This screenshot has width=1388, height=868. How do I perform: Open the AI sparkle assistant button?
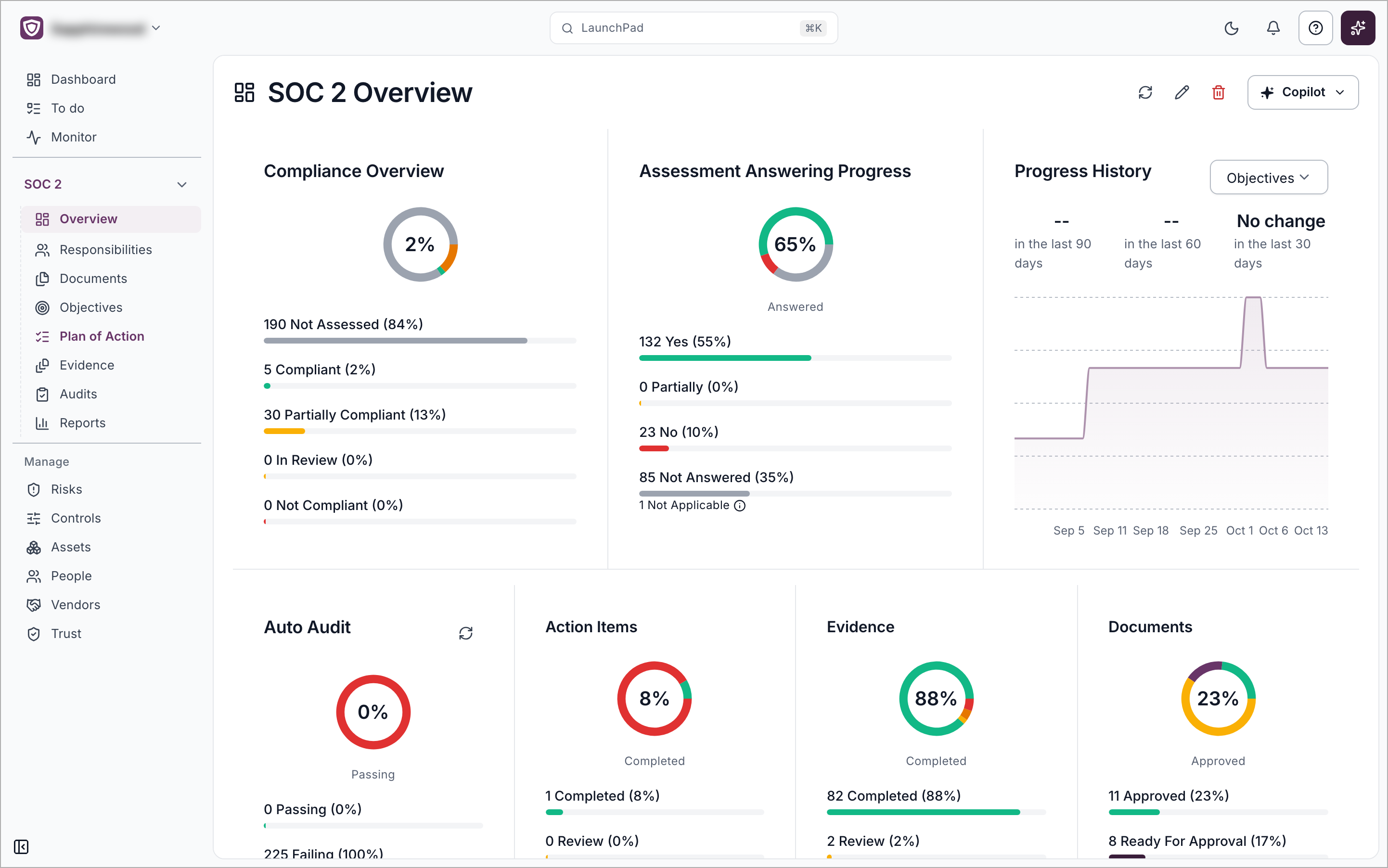click(x=1358, y=28)
